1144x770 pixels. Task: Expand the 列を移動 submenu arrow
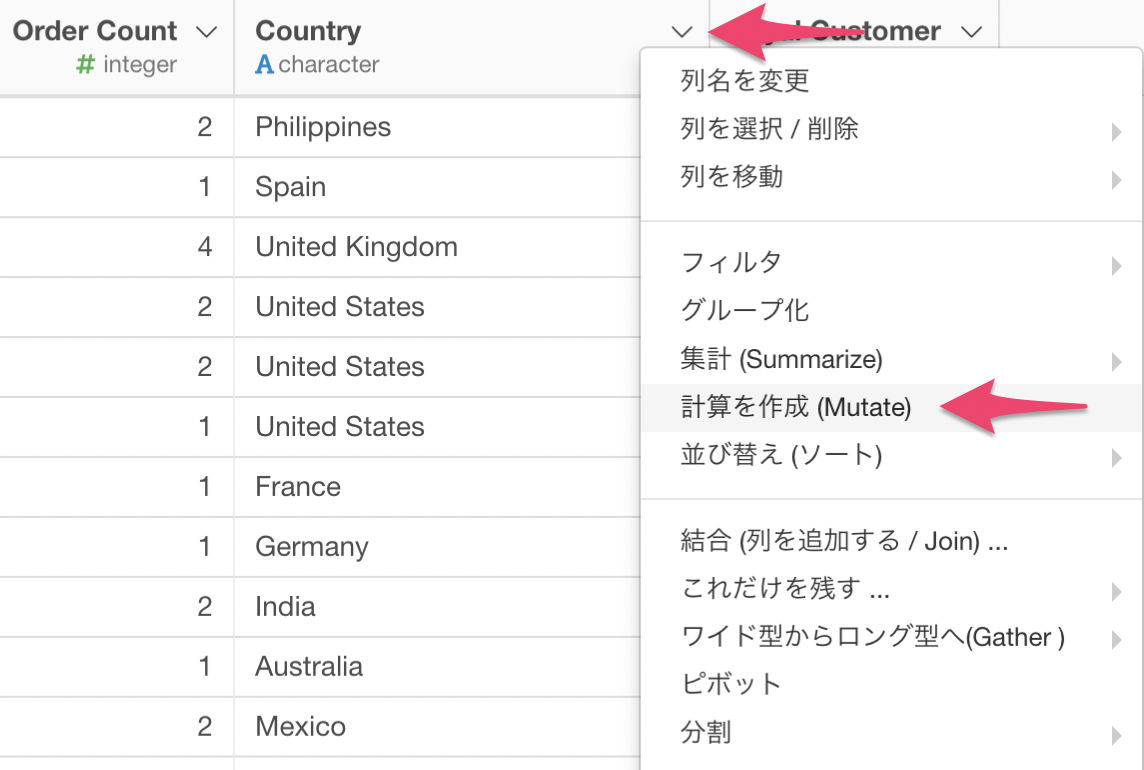(x=1115, y=180)
